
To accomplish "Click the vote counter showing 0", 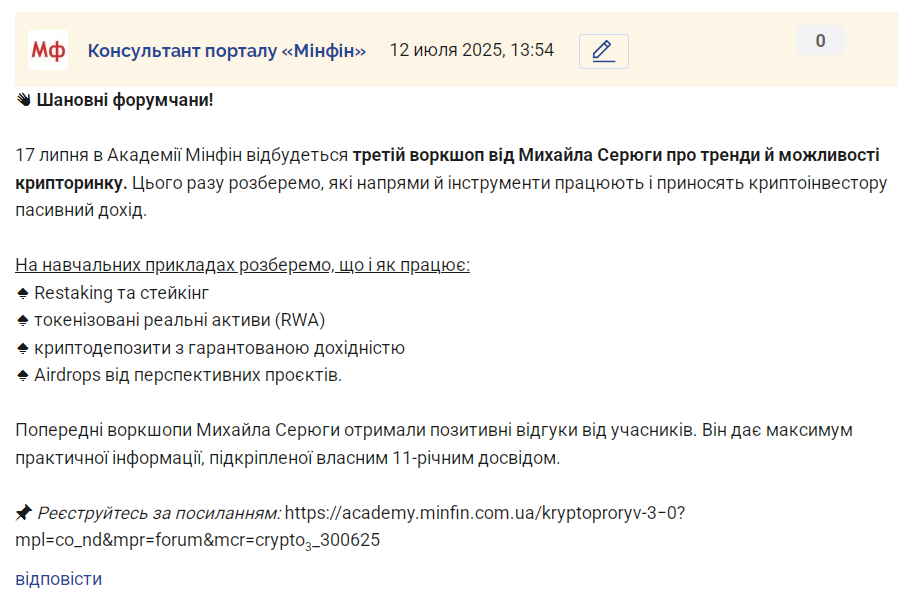I will [x=821, y=40].
